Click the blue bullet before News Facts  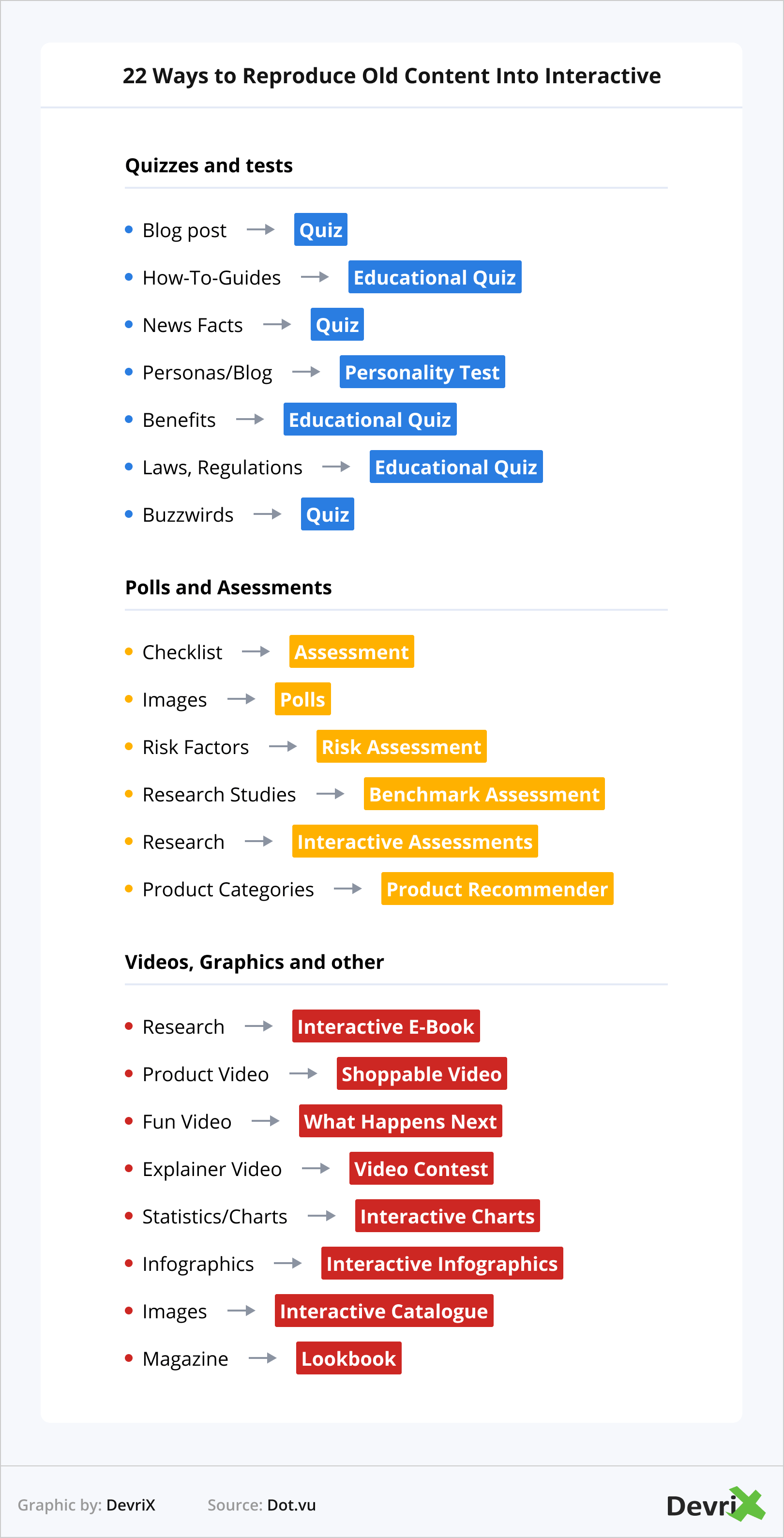tap(128, 324)
